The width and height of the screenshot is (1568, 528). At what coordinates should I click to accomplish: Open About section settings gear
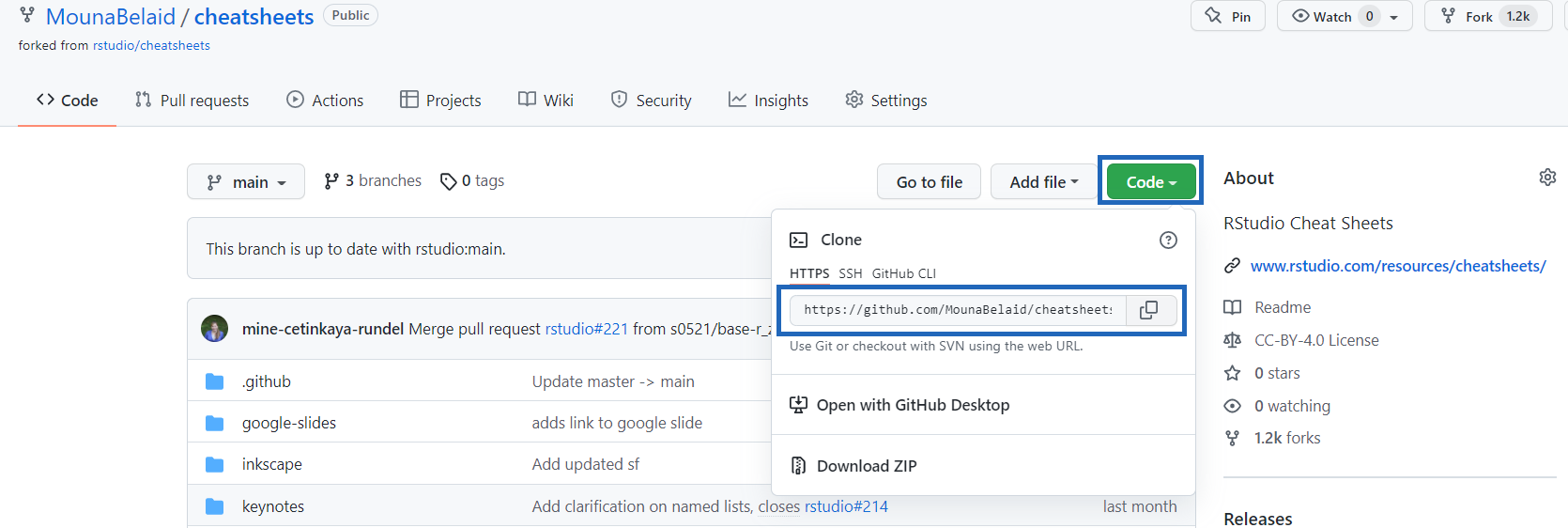pos(1547,178)
